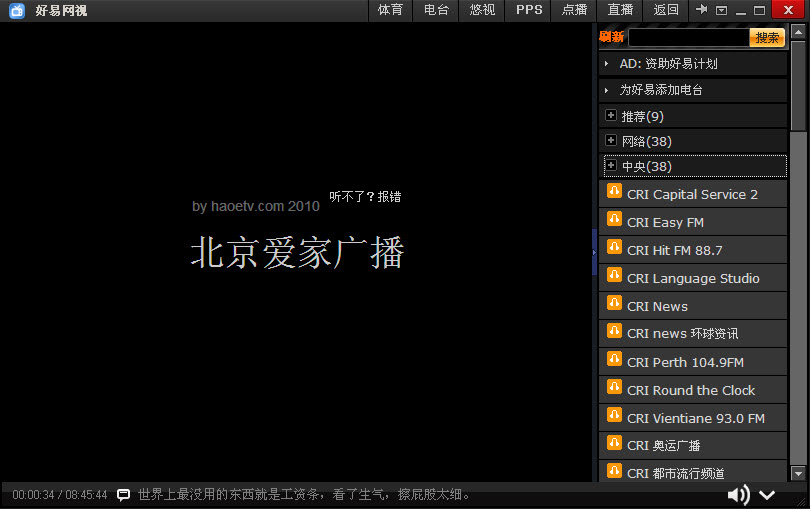Open the 体育 sports tab

pos(390,10)
